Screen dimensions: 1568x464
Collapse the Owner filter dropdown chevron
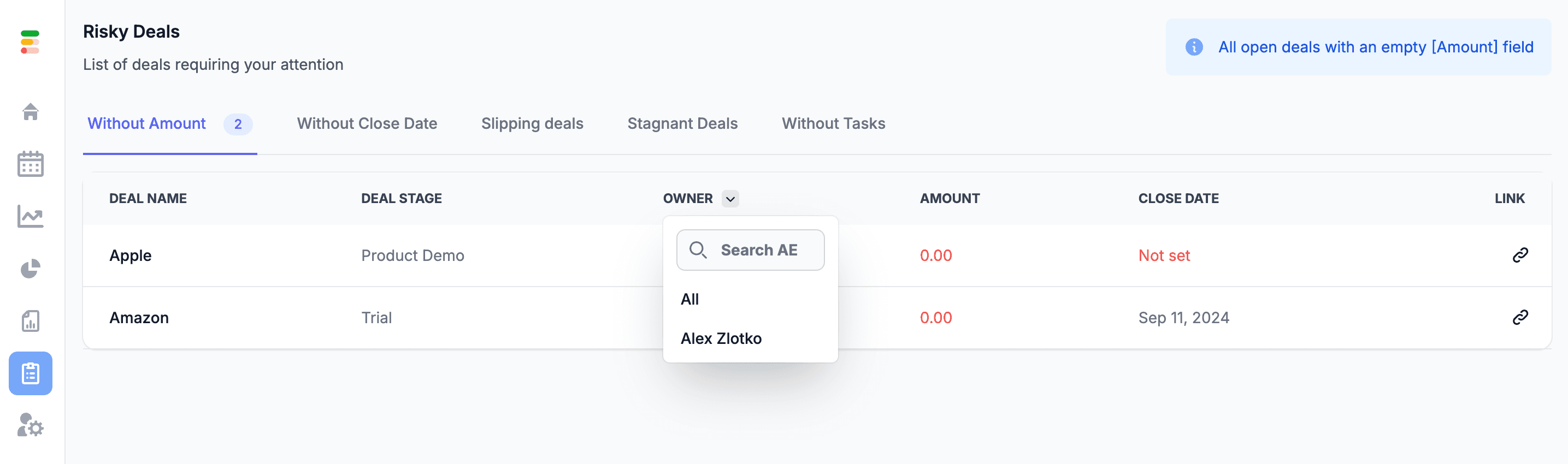point(730,198)
